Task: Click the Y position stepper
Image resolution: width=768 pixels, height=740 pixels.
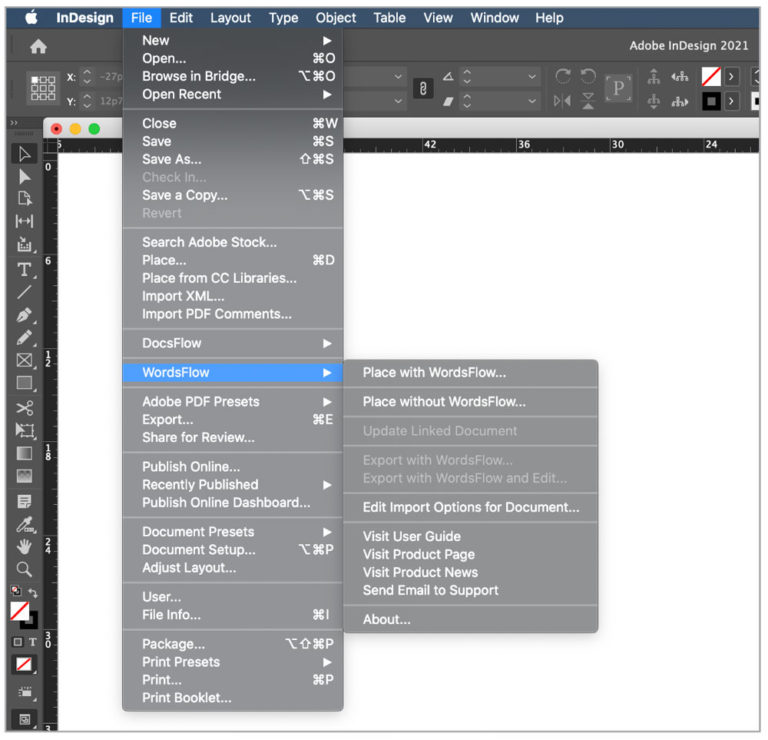Action: pyautogui.click(x=87, y=101)
